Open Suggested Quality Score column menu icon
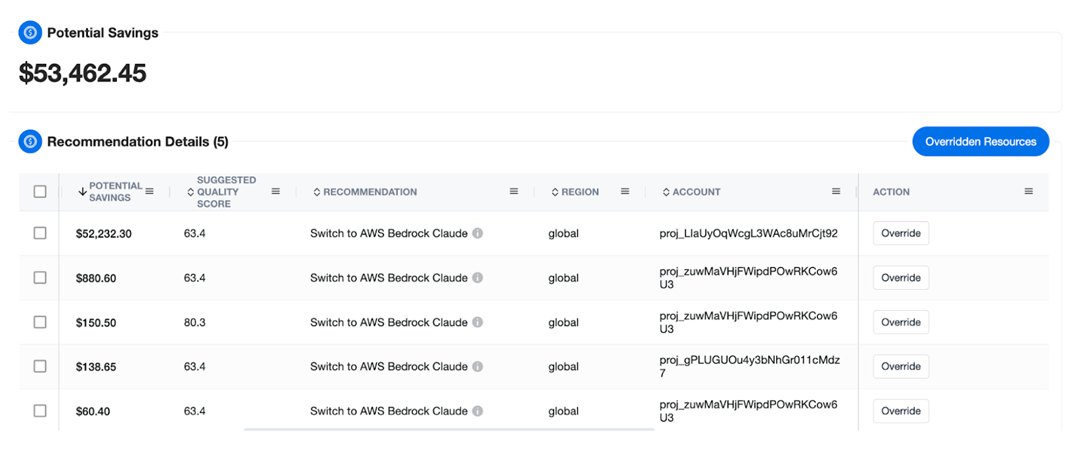The width and height of the screenshot is (1084, 452). pyautogui.click(x=276, y=191)
